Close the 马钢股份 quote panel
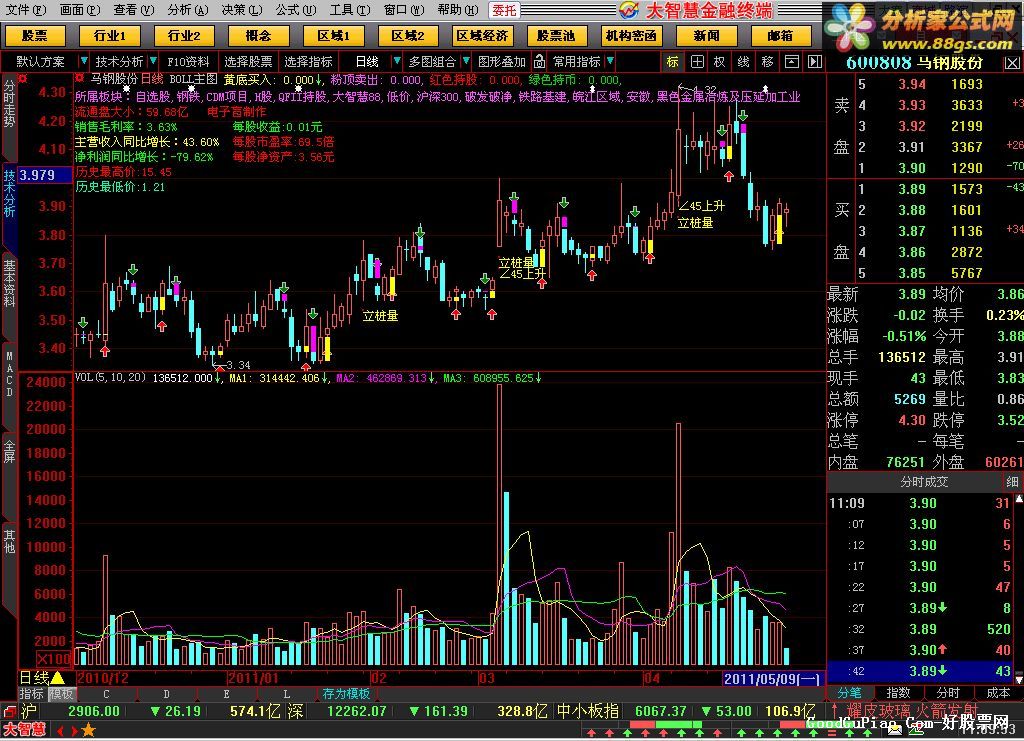 pyautogui.click(x=1012, y=63)
